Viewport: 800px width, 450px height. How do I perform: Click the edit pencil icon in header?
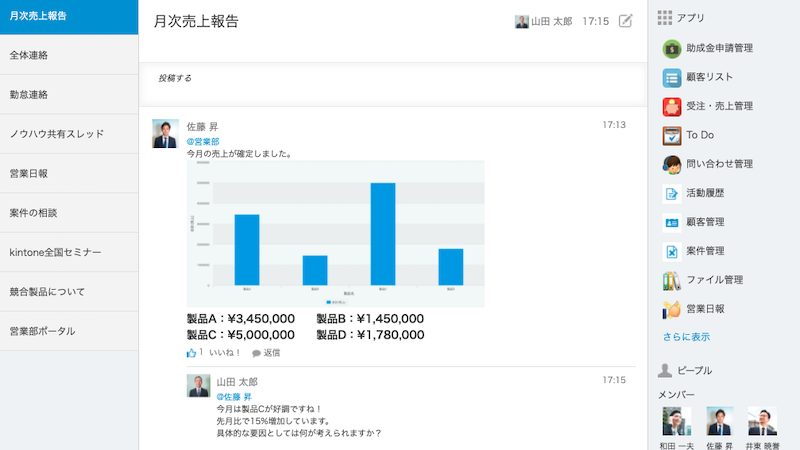pos(626,21)
